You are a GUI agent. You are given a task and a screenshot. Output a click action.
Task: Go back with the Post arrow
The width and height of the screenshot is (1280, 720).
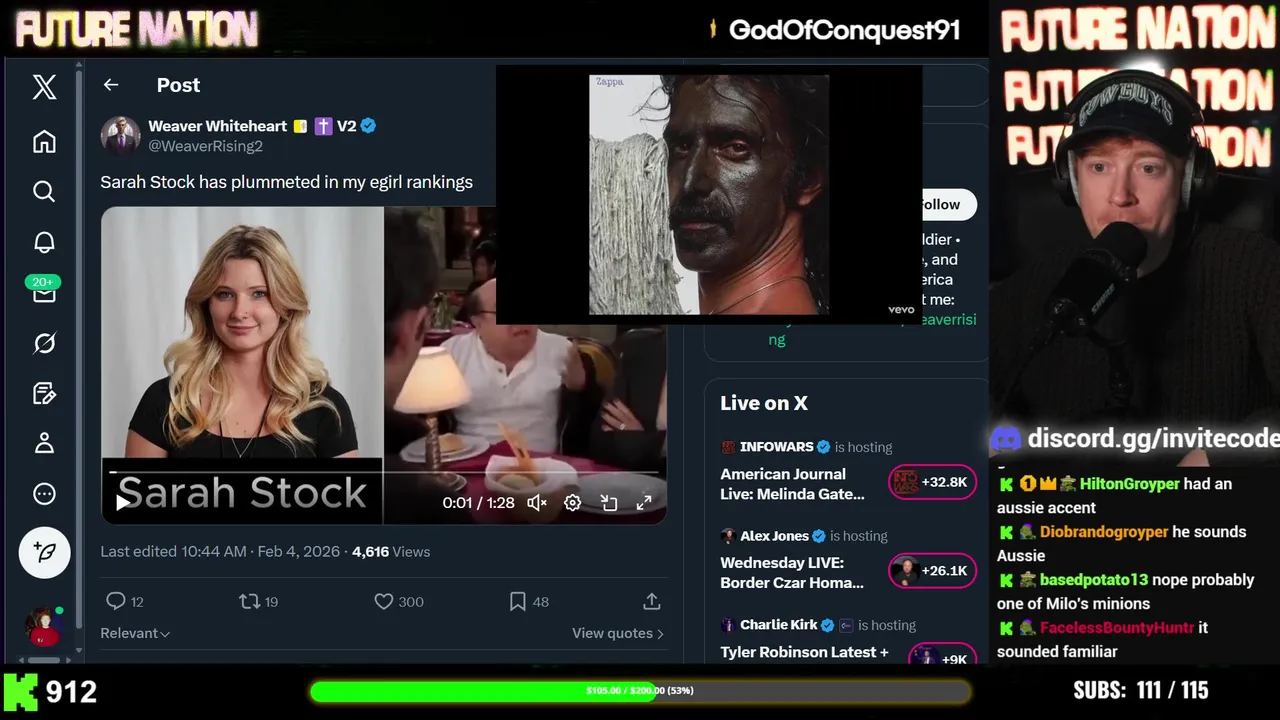pyautogui.click(x=111, y=85)
